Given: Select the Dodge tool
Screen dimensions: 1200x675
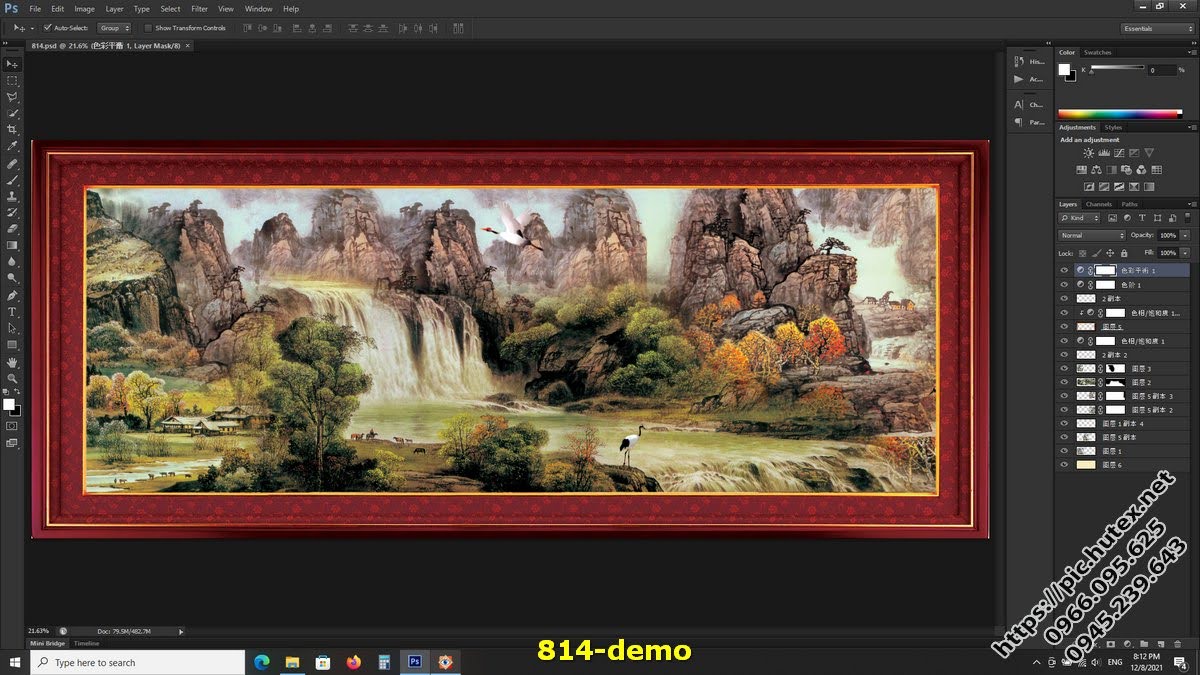Looking at the screenshot, I should 12,278.
